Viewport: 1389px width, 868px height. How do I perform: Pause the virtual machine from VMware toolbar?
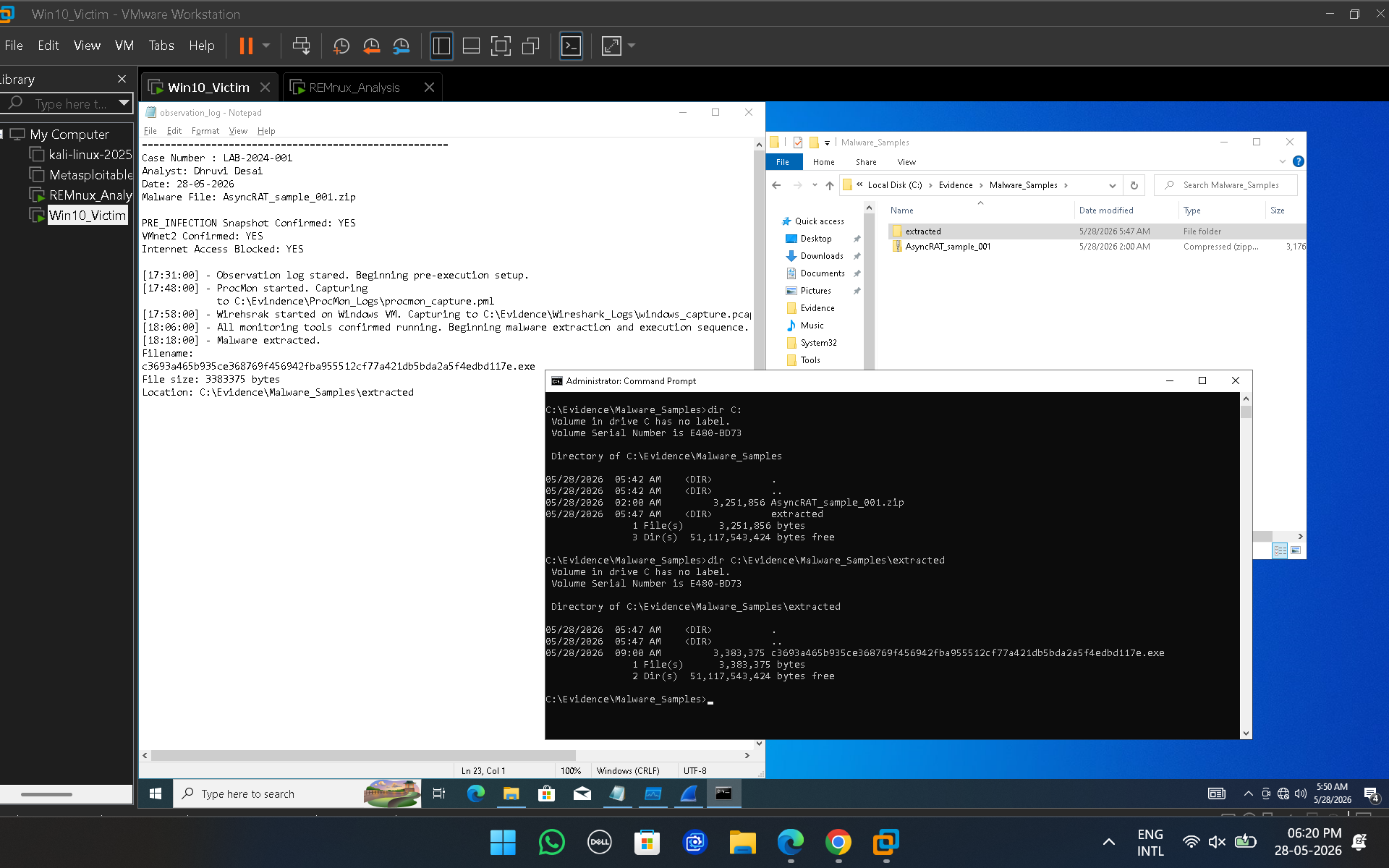coord(246,46)
